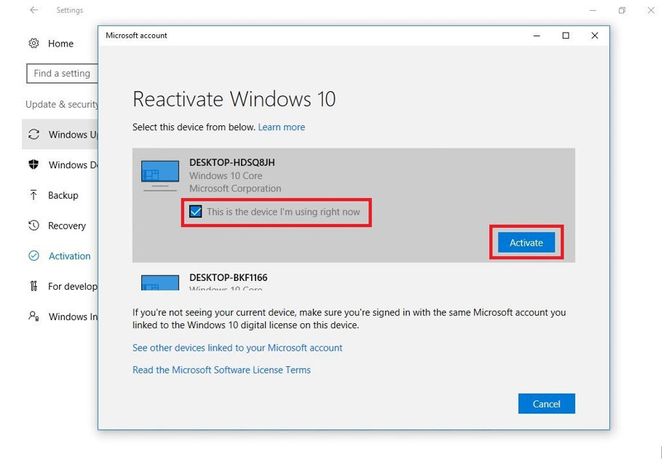Click the Activate button

tap(526, 242)
